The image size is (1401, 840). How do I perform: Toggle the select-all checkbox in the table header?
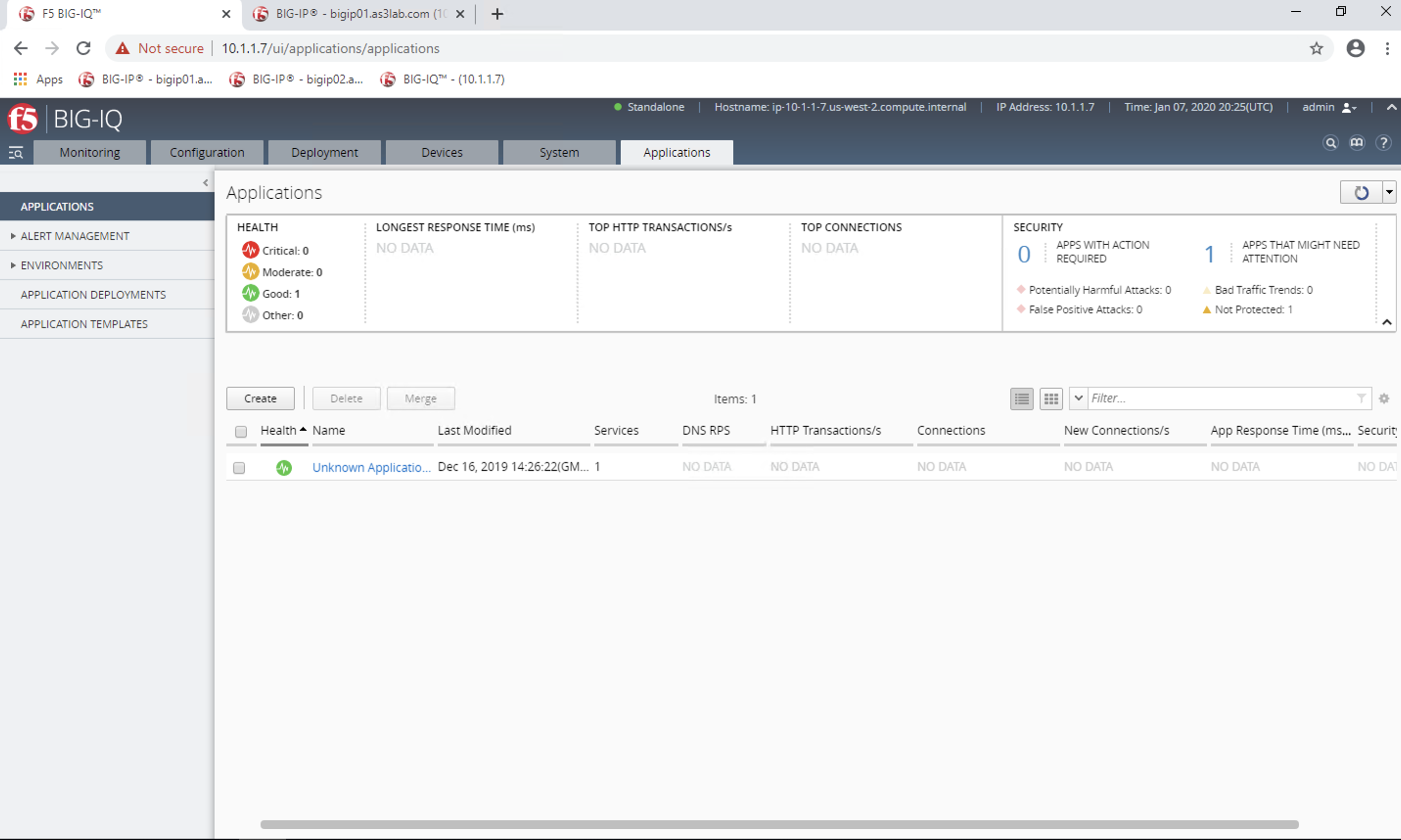[x=240, y=432]
